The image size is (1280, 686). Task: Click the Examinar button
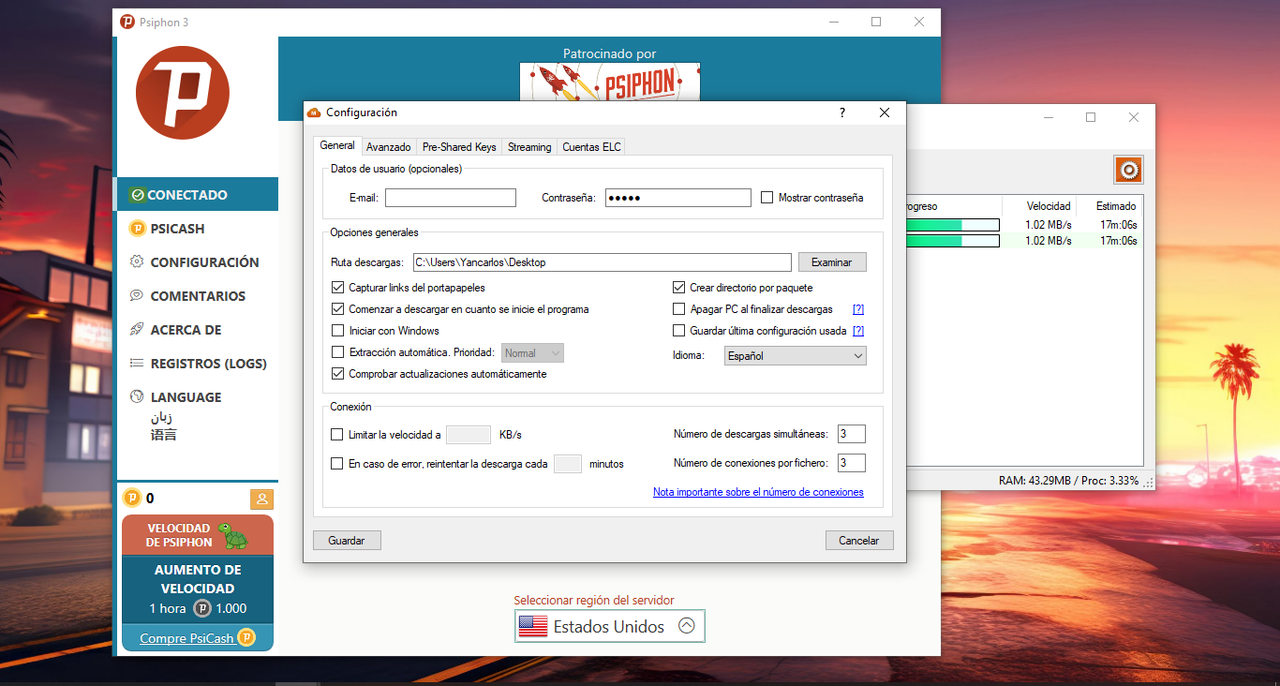pos(832,262)
